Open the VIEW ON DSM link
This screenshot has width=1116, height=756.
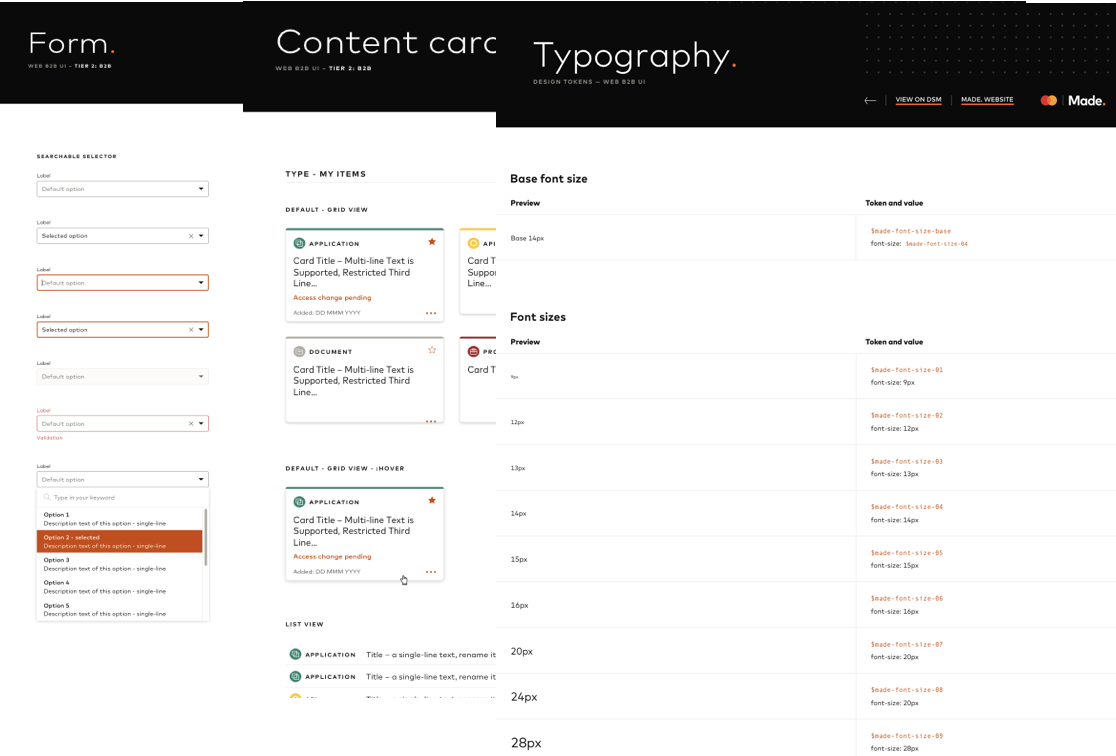918,100
